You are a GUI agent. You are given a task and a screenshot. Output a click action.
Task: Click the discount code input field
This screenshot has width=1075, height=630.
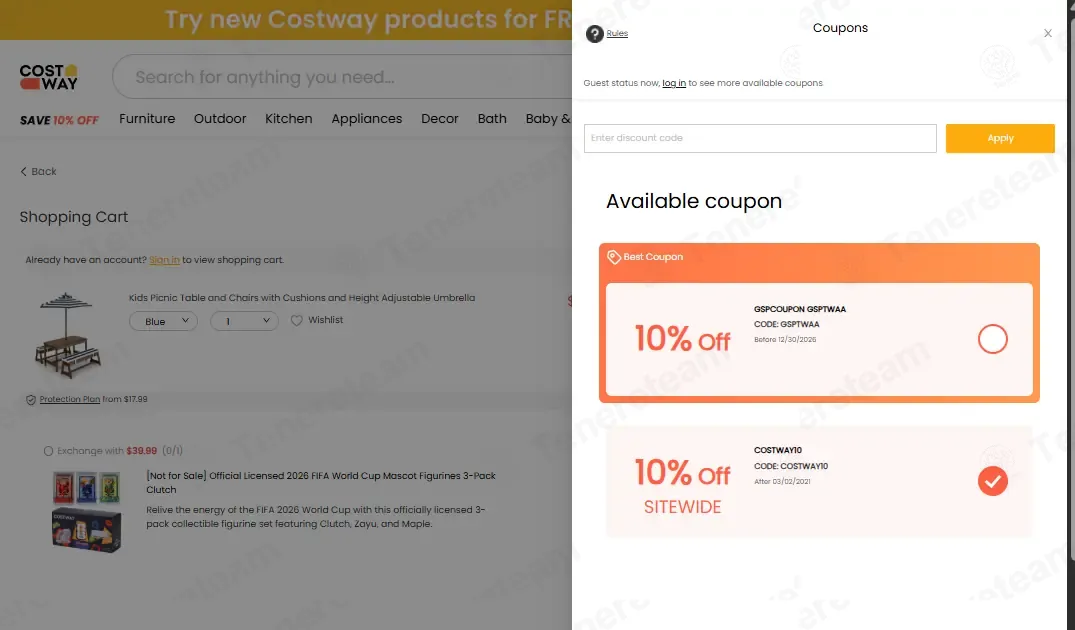pos(760,138)
